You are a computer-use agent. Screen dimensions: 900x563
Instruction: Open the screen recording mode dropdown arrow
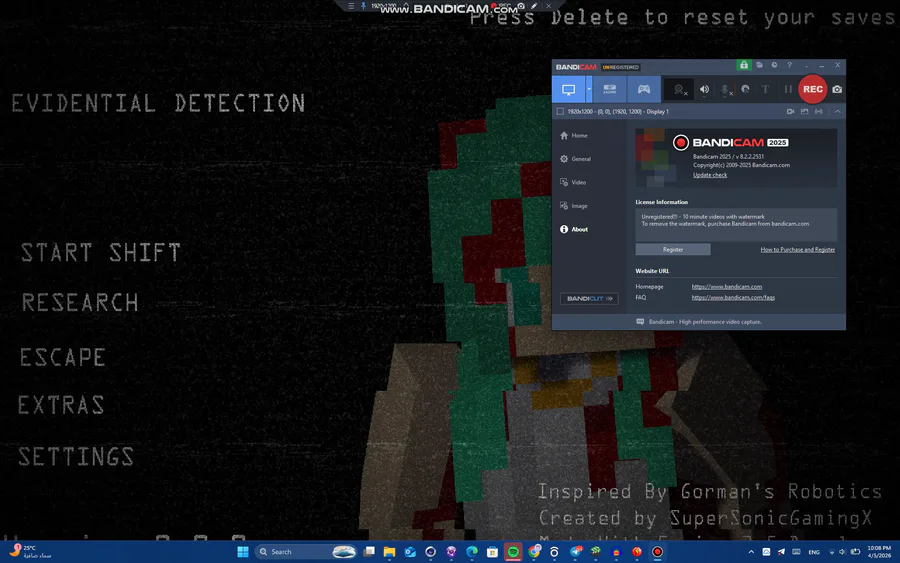[x=589, y=90]
